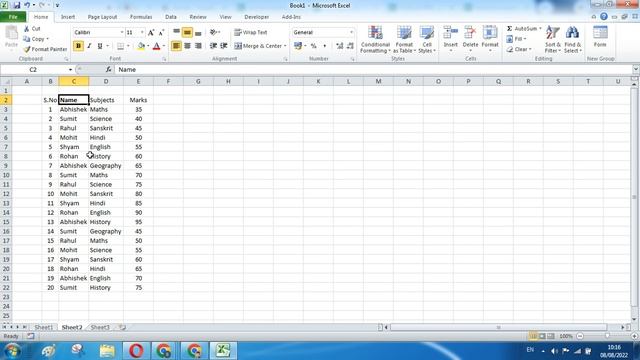Click the Format Painter brush
This screenshot has width=640, height=360.
(x=27, y=49)
